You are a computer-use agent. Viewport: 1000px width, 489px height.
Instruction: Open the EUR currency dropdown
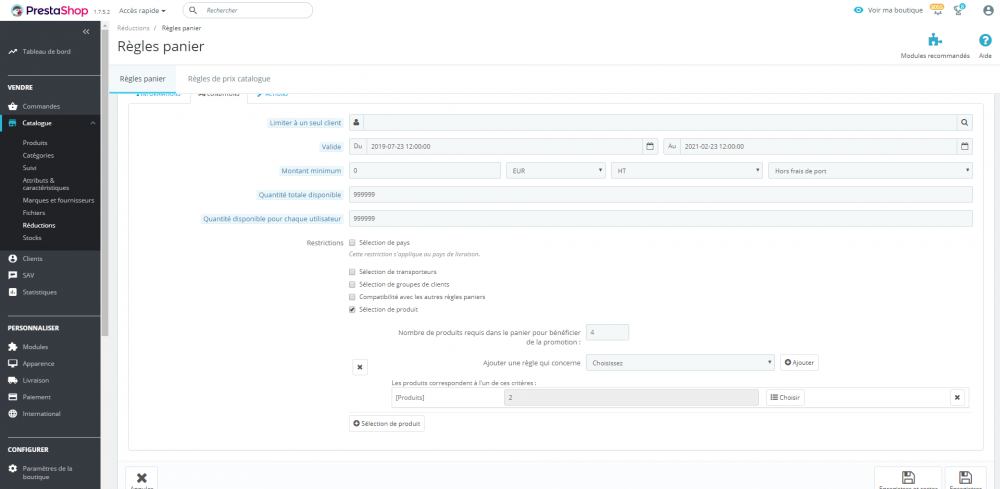point(555,170)
